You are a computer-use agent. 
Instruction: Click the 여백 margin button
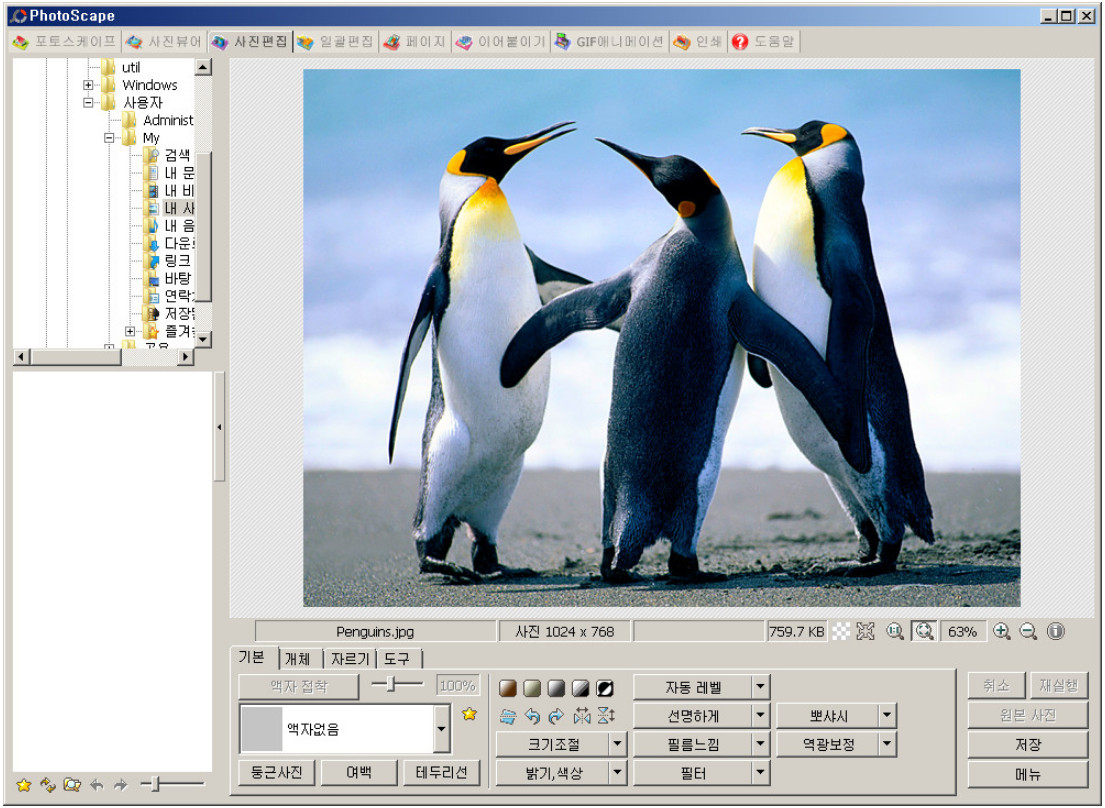[359, 773]
